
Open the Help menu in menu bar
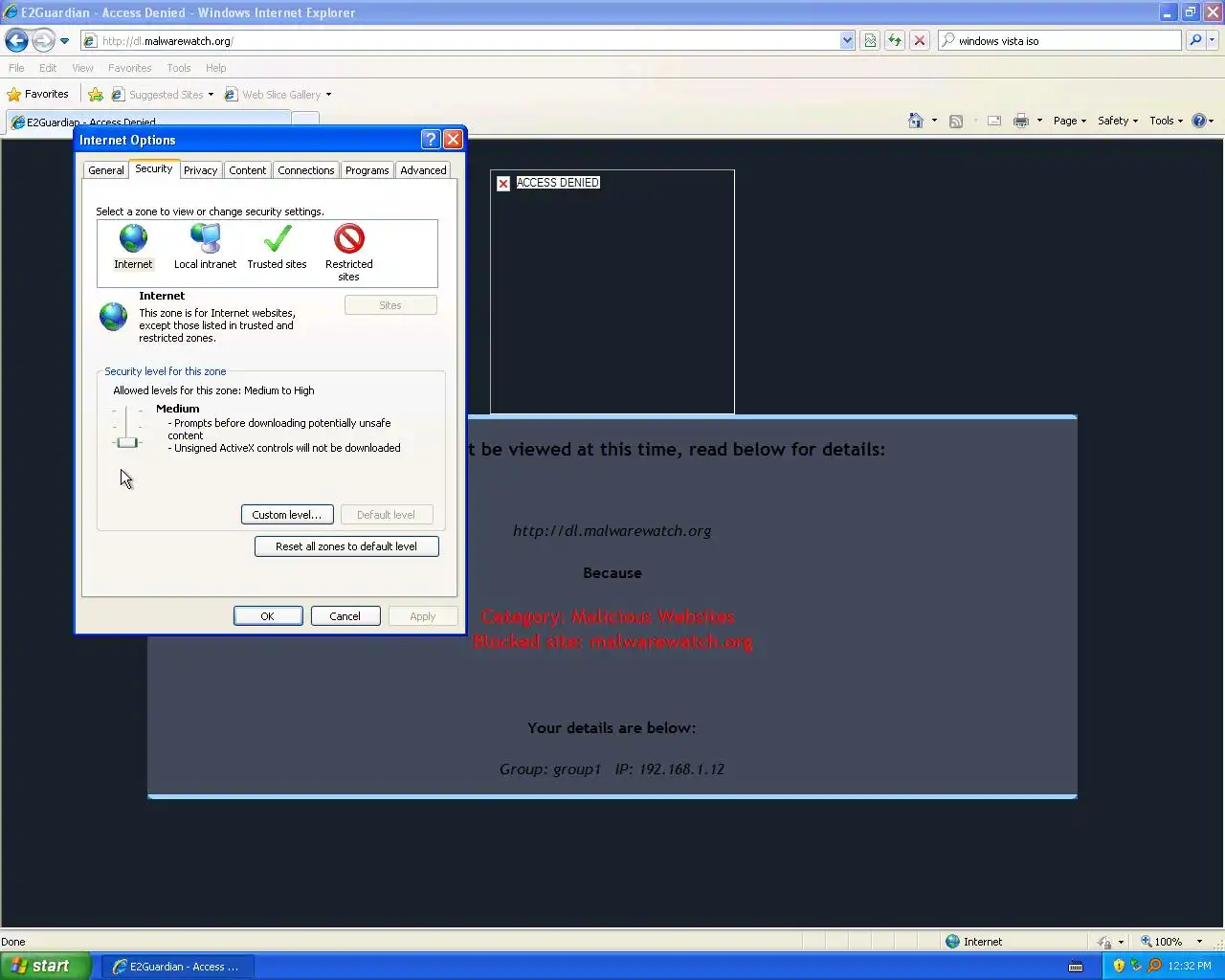(x=216, y=68)
